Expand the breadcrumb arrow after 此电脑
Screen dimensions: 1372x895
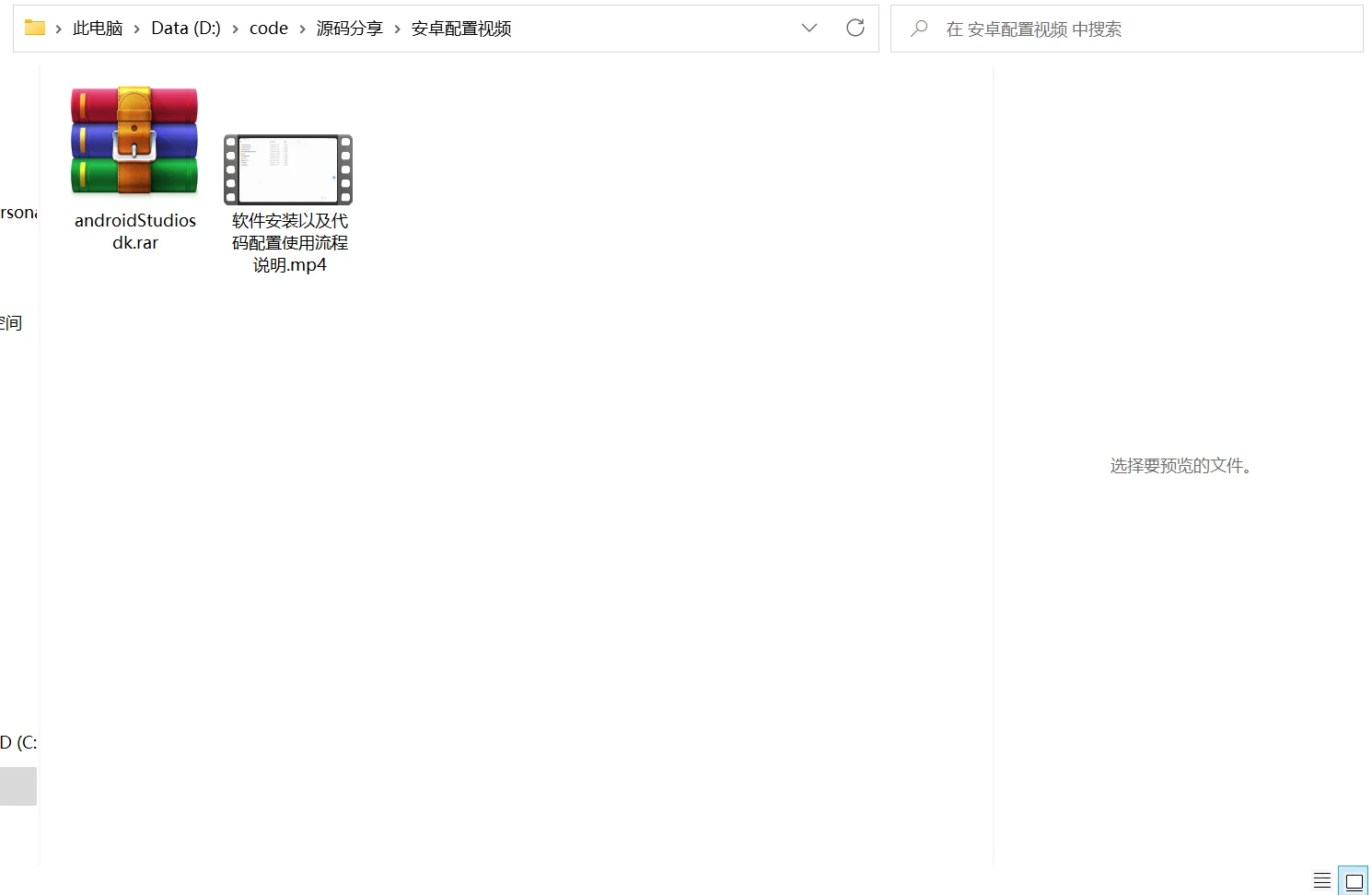coord(136,29)
